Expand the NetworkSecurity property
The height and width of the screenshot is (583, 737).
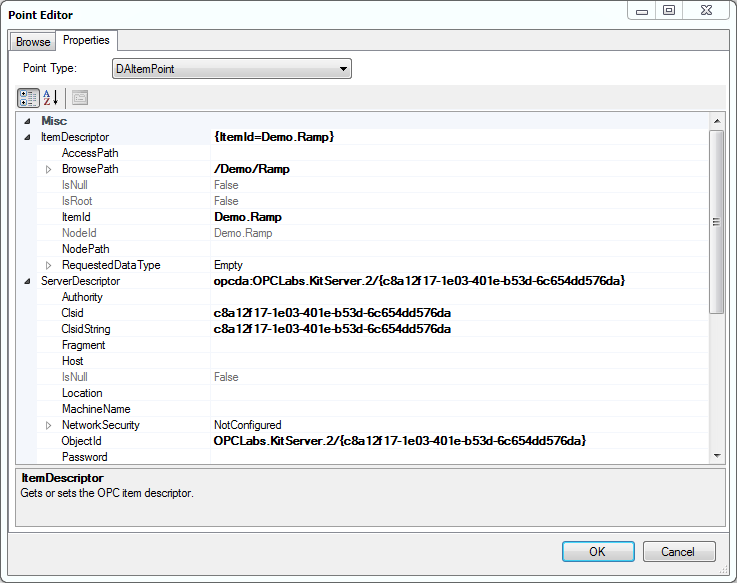[48, 425]
